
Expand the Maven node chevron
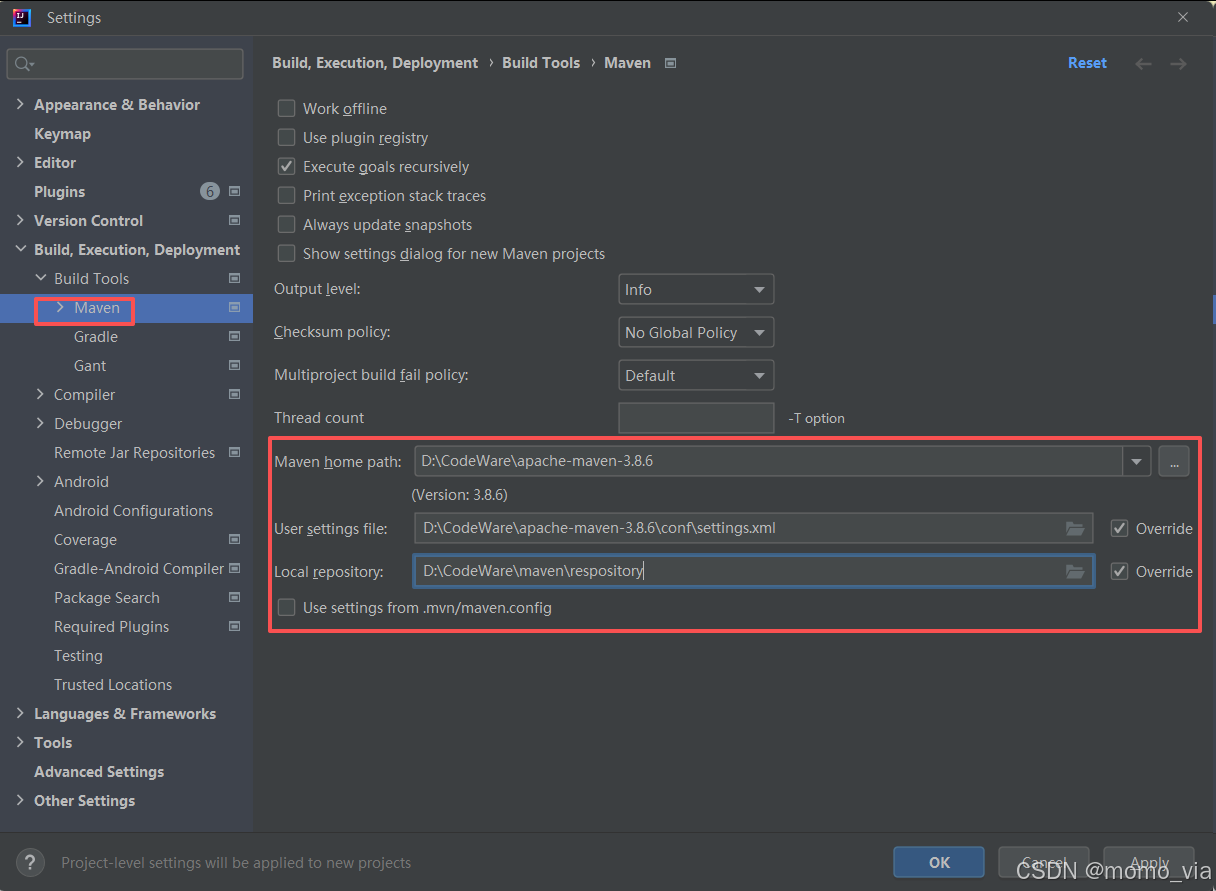point(60,307)
